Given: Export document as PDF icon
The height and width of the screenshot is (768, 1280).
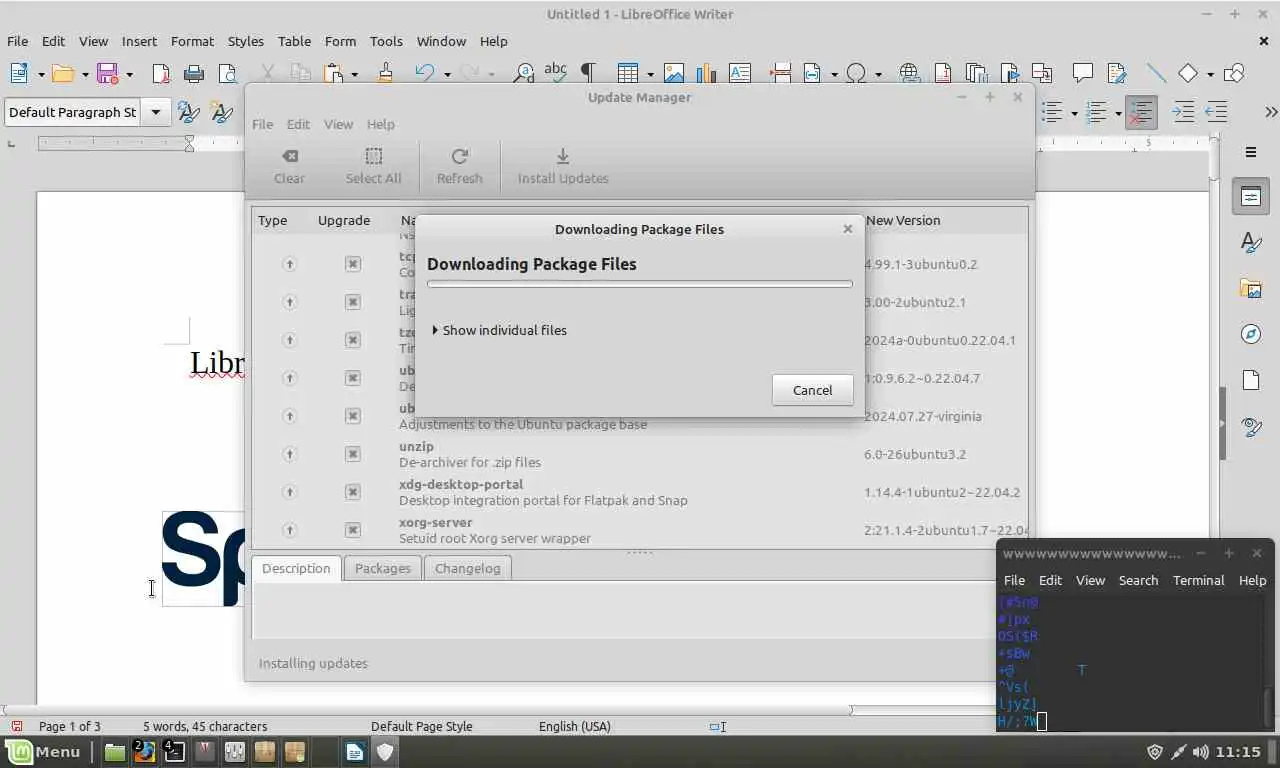Looking at the screenshot, I should coord(160,73).
